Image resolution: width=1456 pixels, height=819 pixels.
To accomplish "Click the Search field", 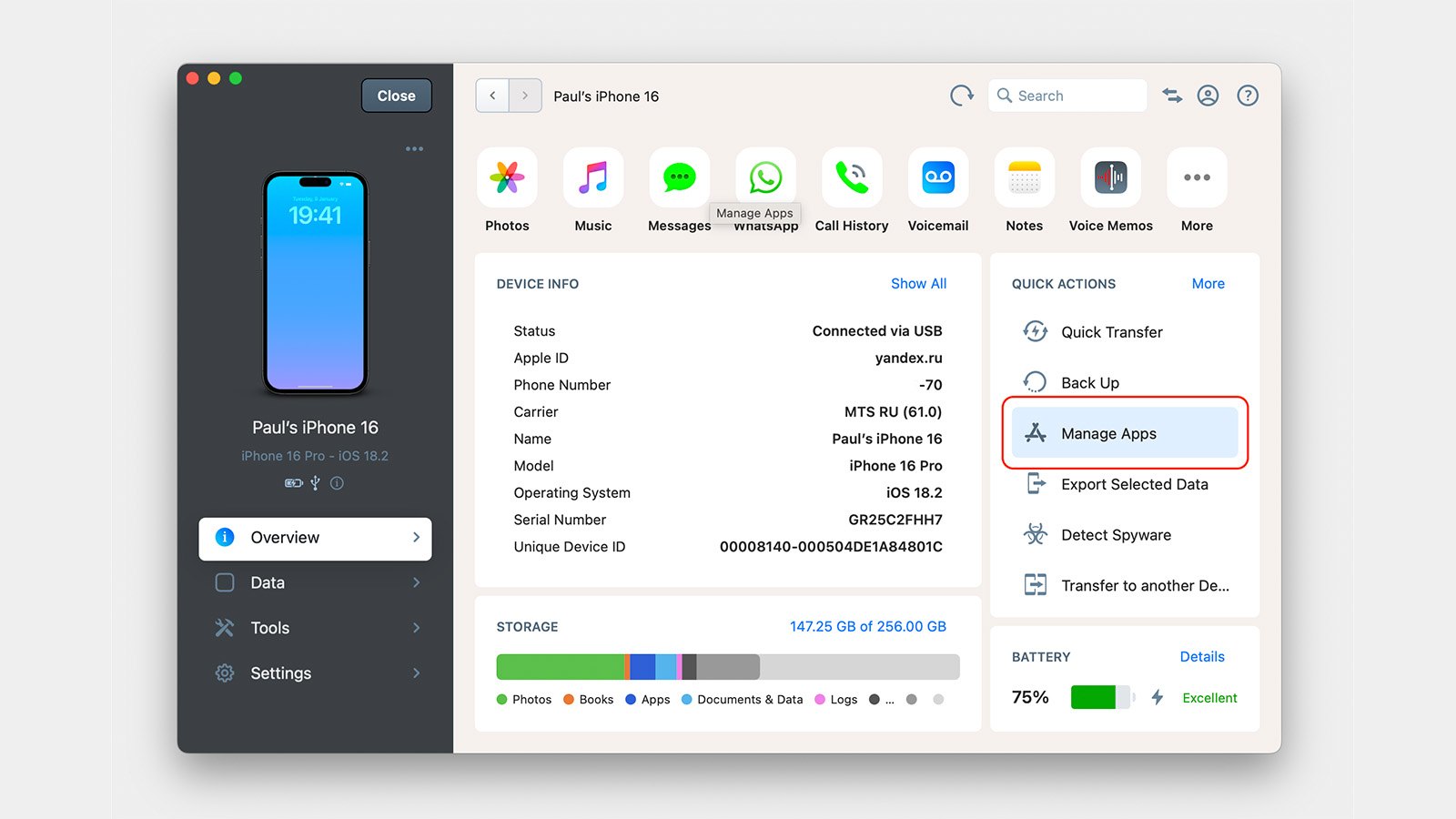I will pyautogui.click(x=1067, y=96).
